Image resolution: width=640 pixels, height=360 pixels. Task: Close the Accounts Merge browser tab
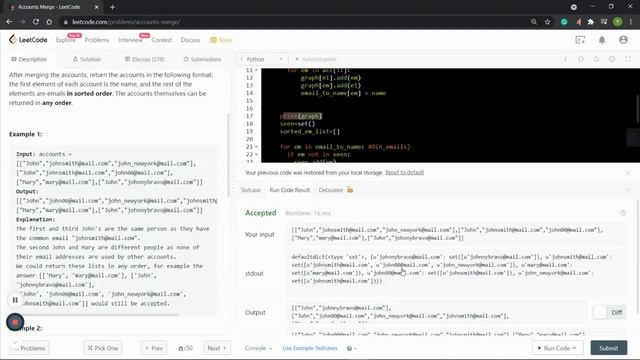pyautogui.click(x=96, y=7)
